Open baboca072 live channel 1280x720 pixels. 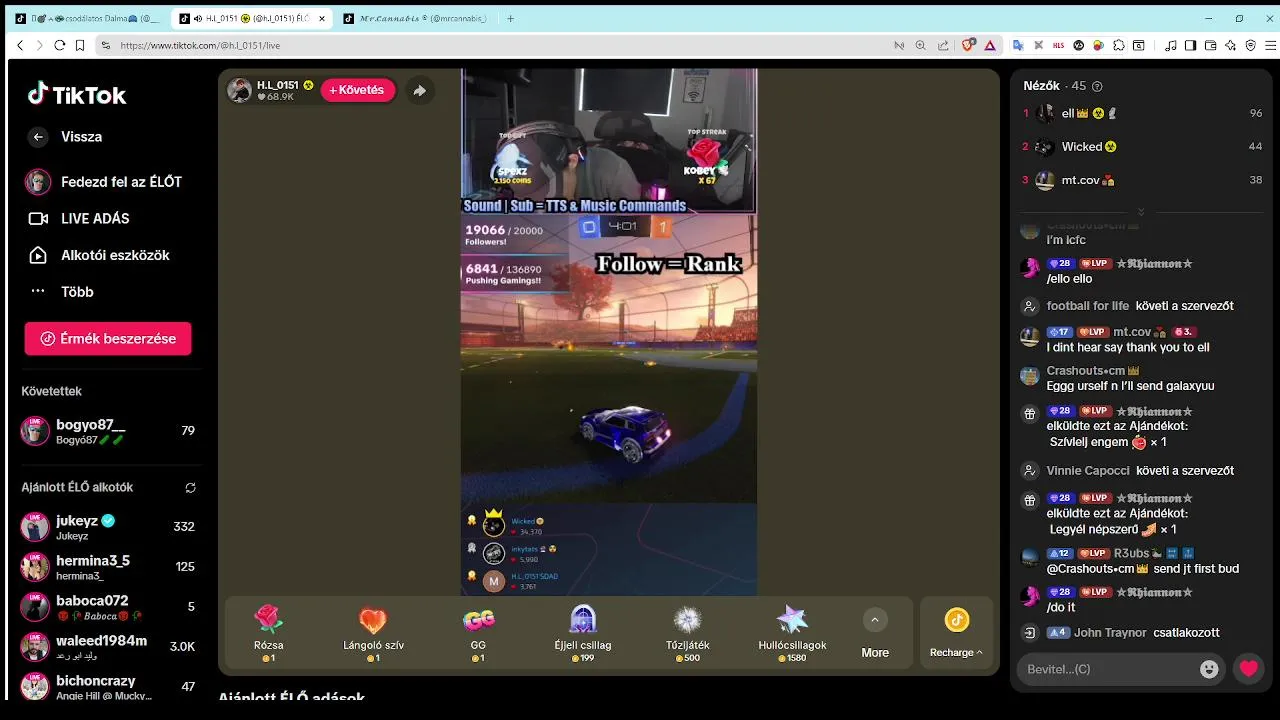[x=108, y=607]
